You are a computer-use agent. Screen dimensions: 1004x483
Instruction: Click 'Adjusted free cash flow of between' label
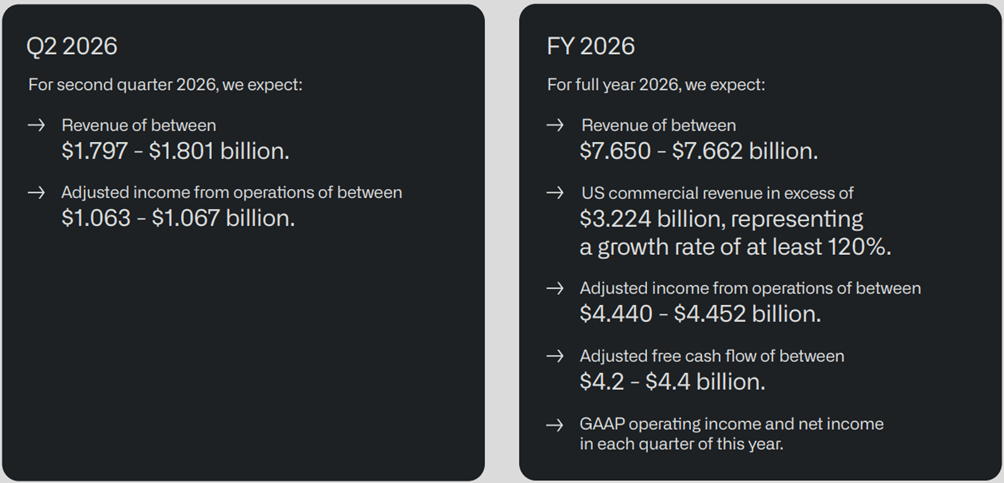[x=712, y=356]
